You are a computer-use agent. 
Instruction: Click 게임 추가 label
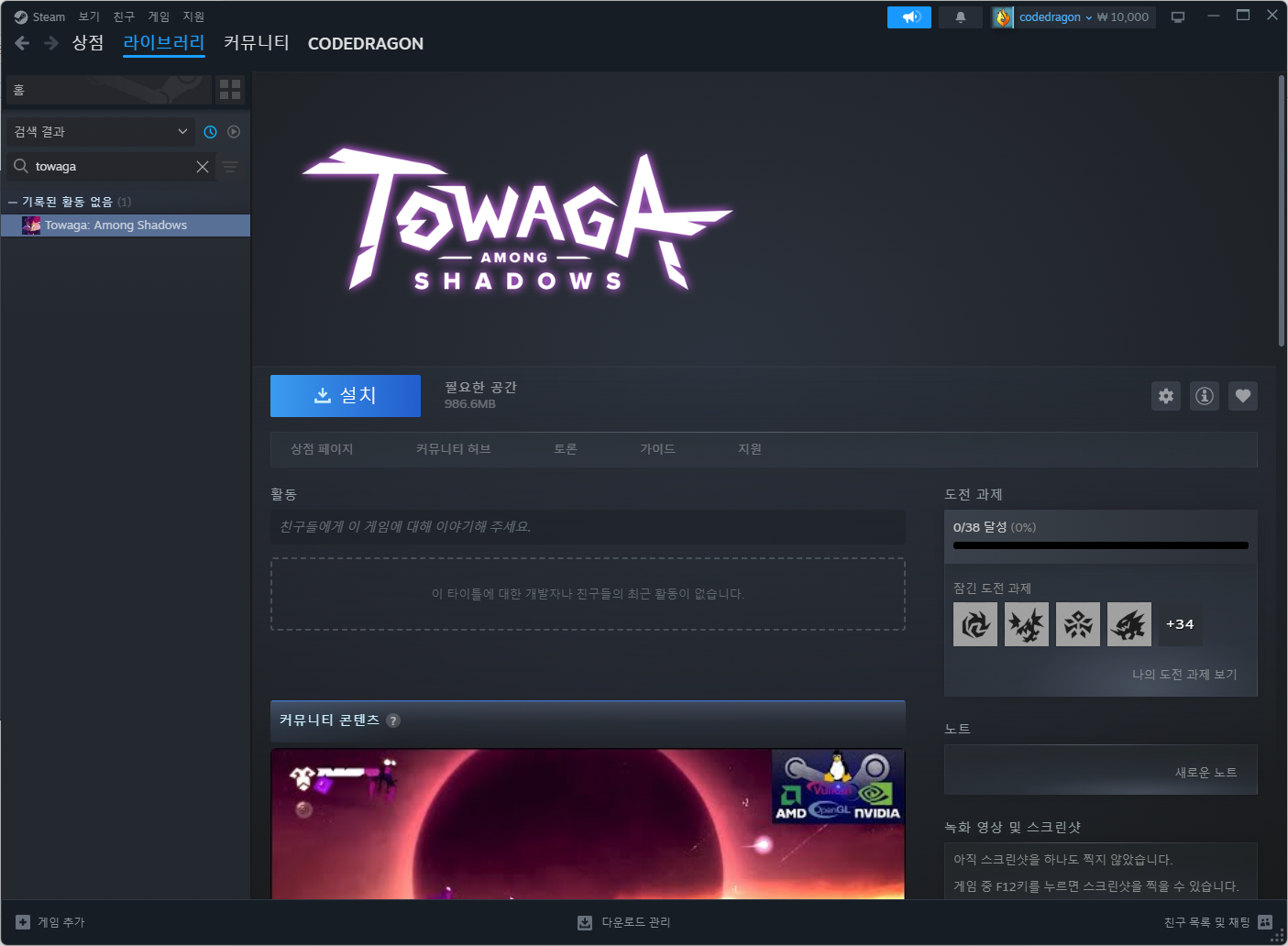(61, 922)
